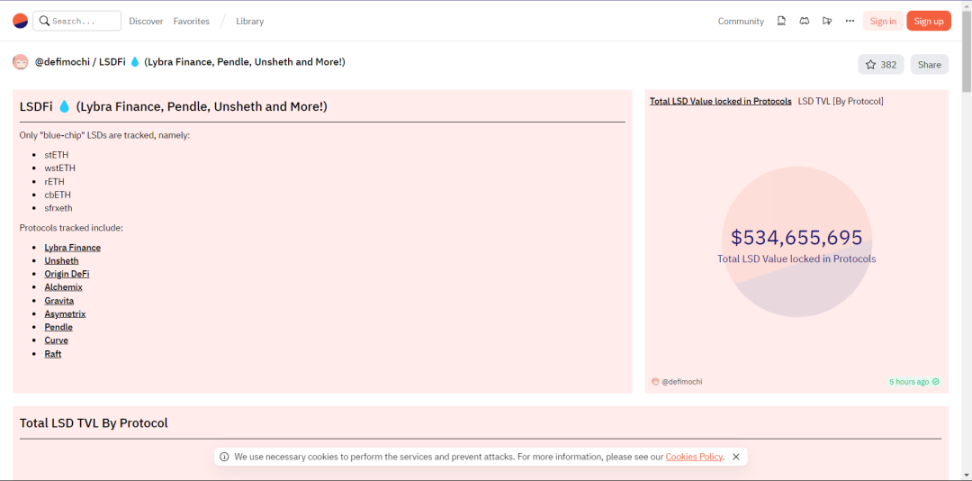Open the Pendle link
The image size is (972, 481).
58,327
